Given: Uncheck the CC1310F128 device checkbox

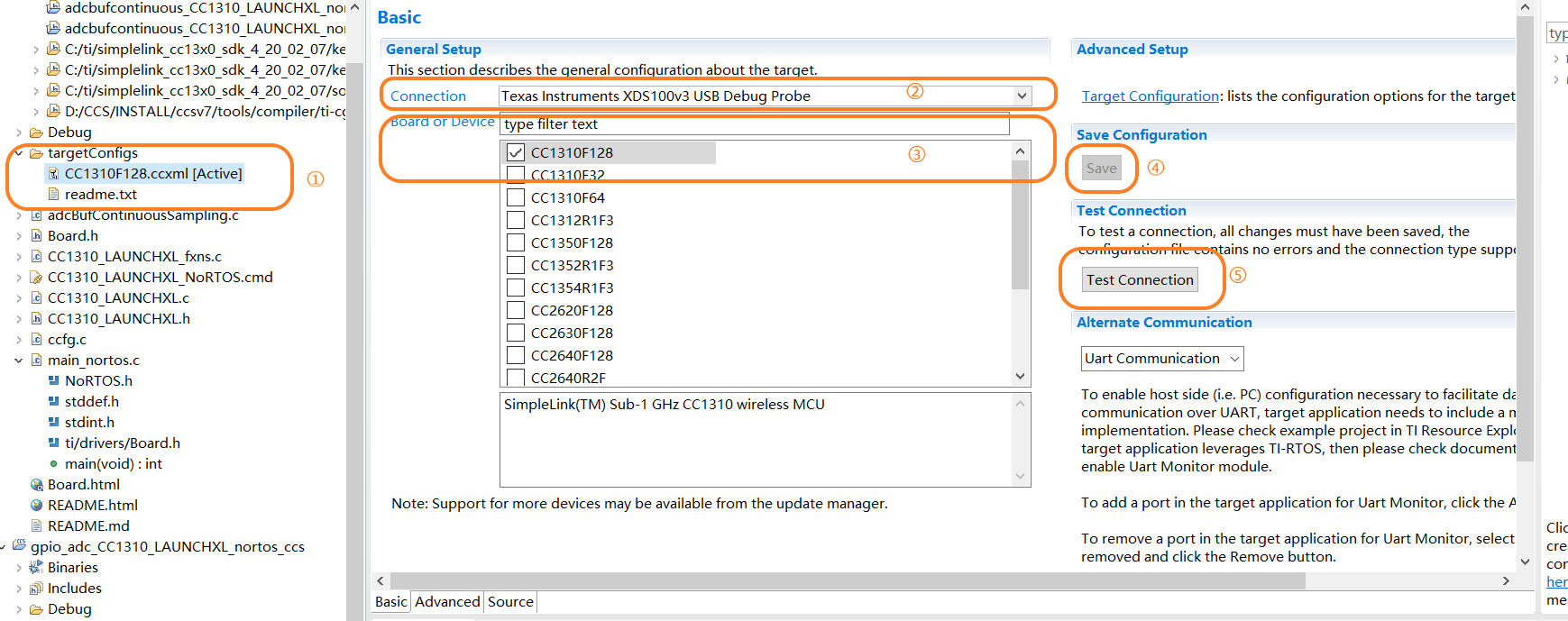Looking at the screenshot, I should [x=516, y=152].
